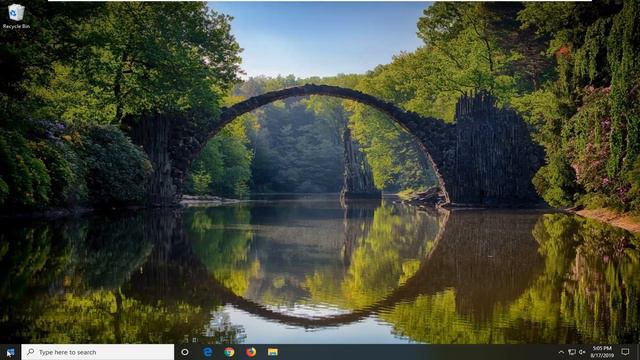Screen dimensions: 640x360
Task: Open Cortana circle icon on taskbar
Action: tap(185, 352)
